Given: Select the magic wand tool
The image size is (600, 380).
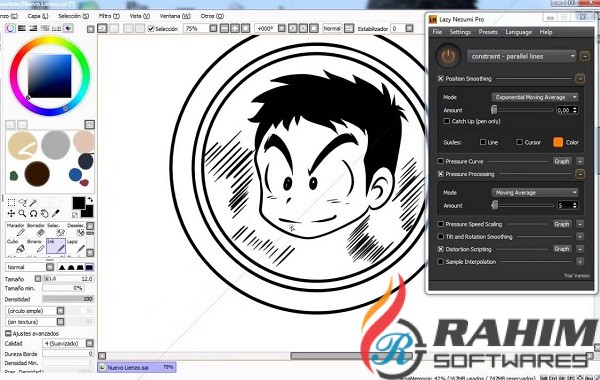Looking at the screenshot, I should coord(34,202).
